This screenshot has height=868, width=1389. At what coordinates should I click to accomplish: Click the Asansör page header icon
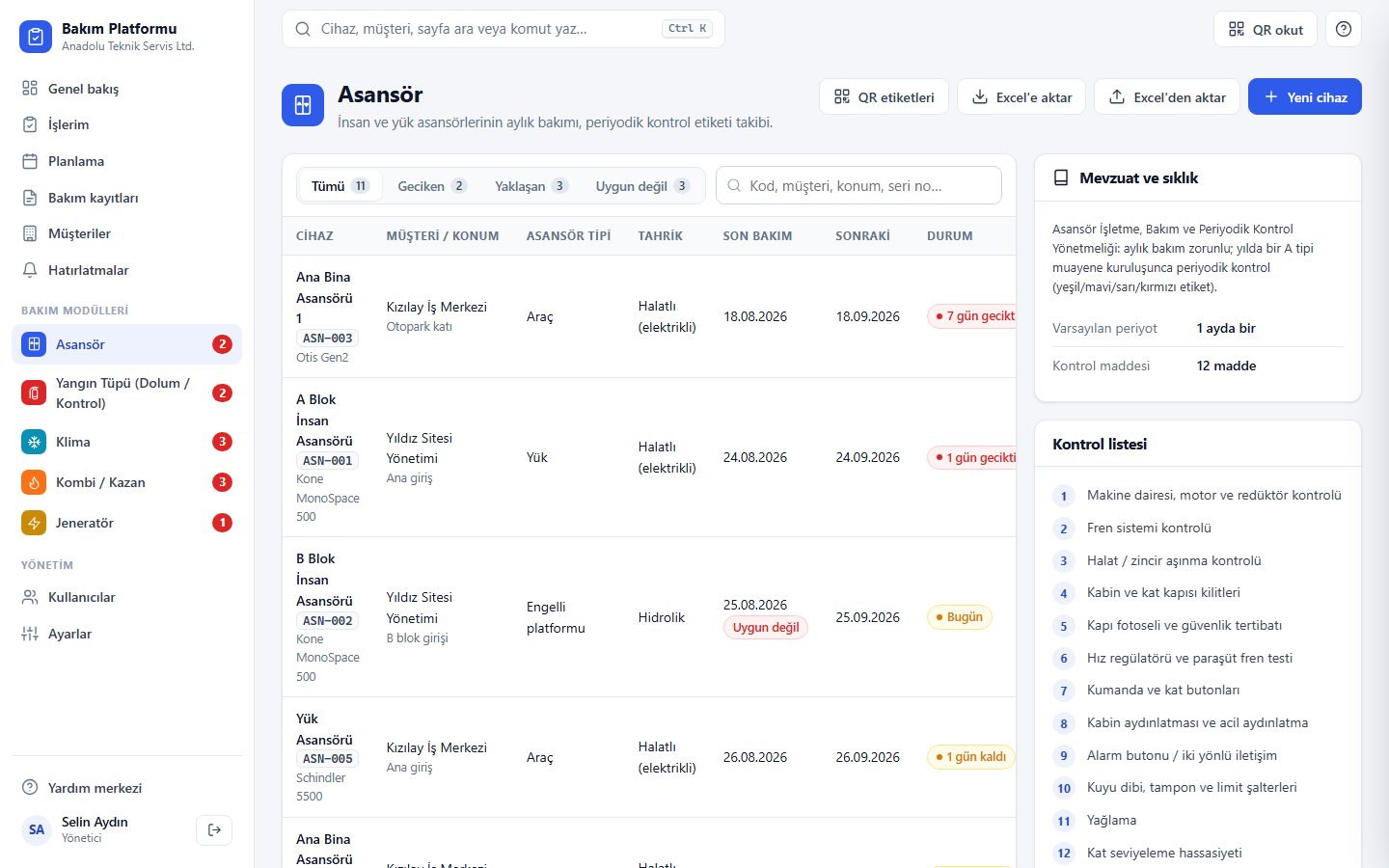tap(303, 105)
